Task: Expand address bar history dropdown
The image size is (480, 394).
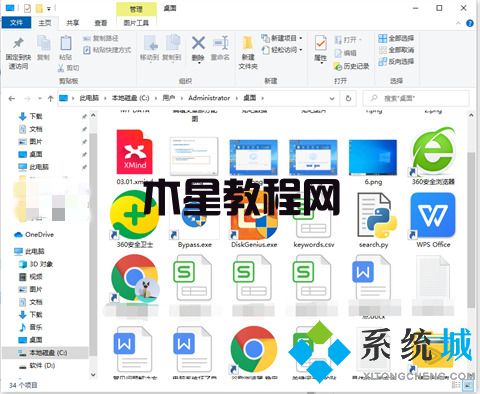Action: [x=332, y=98]
